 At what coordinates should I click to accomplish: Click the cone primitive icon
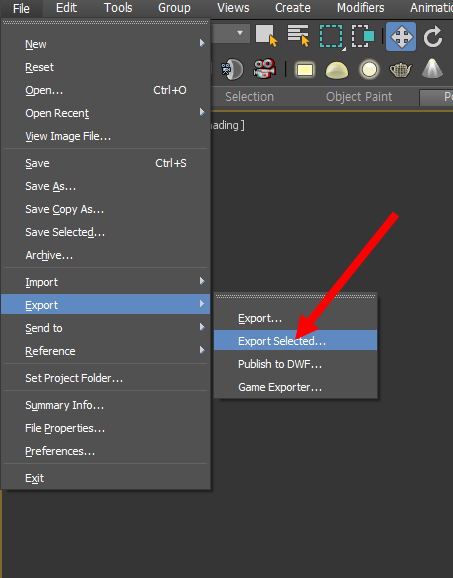pyautogui.click(x=432, y=69)
